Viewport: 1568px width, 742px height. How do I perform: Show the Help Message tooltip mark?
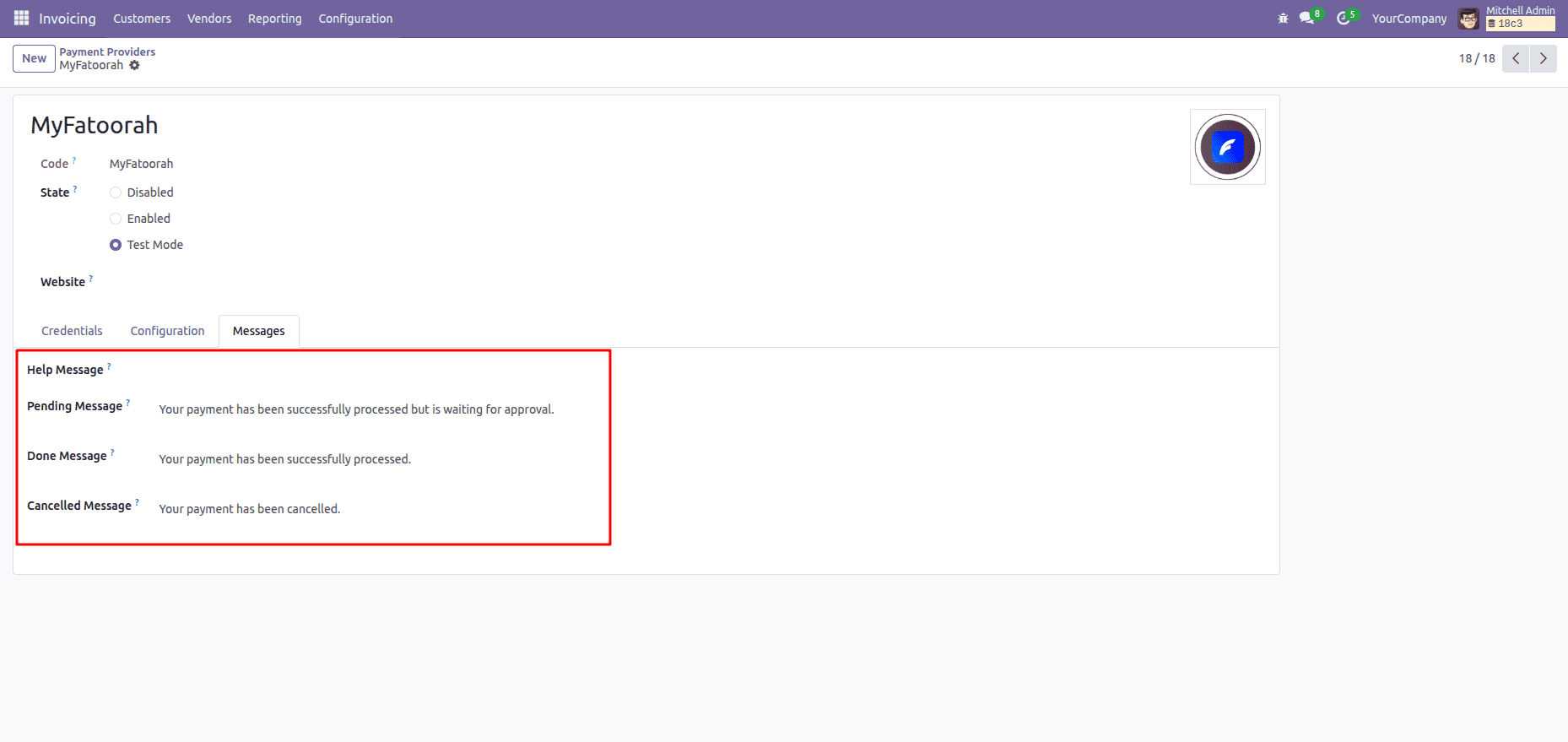109,366
